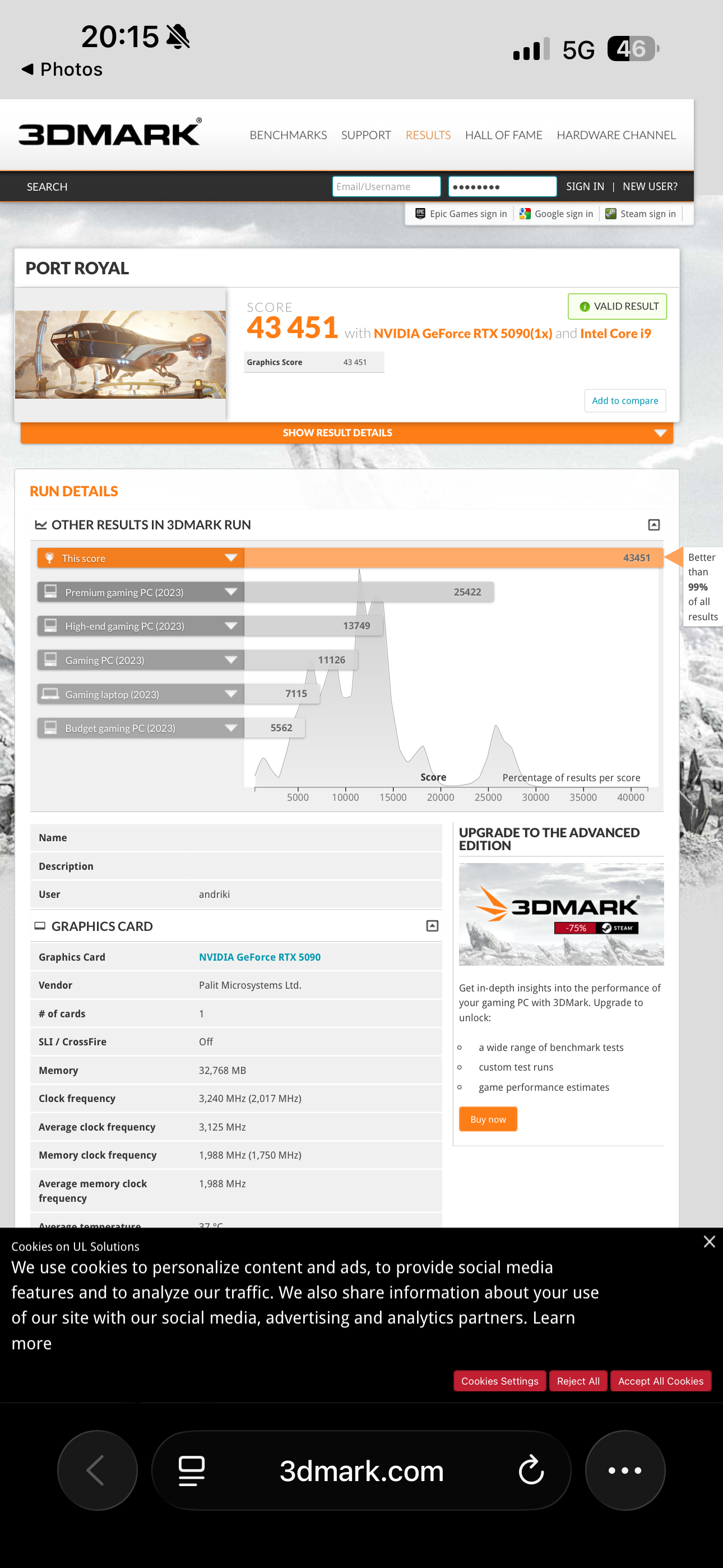Image resolution: width=723 pixels, height=1568 pixels.
Task: Click the 3DMark logo
Action: pos(109,133)
